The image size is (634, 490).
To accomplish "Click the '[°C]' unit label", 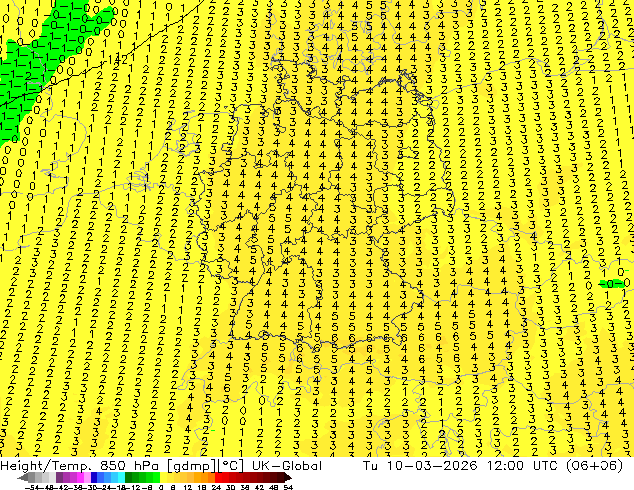I will point(231,466).
